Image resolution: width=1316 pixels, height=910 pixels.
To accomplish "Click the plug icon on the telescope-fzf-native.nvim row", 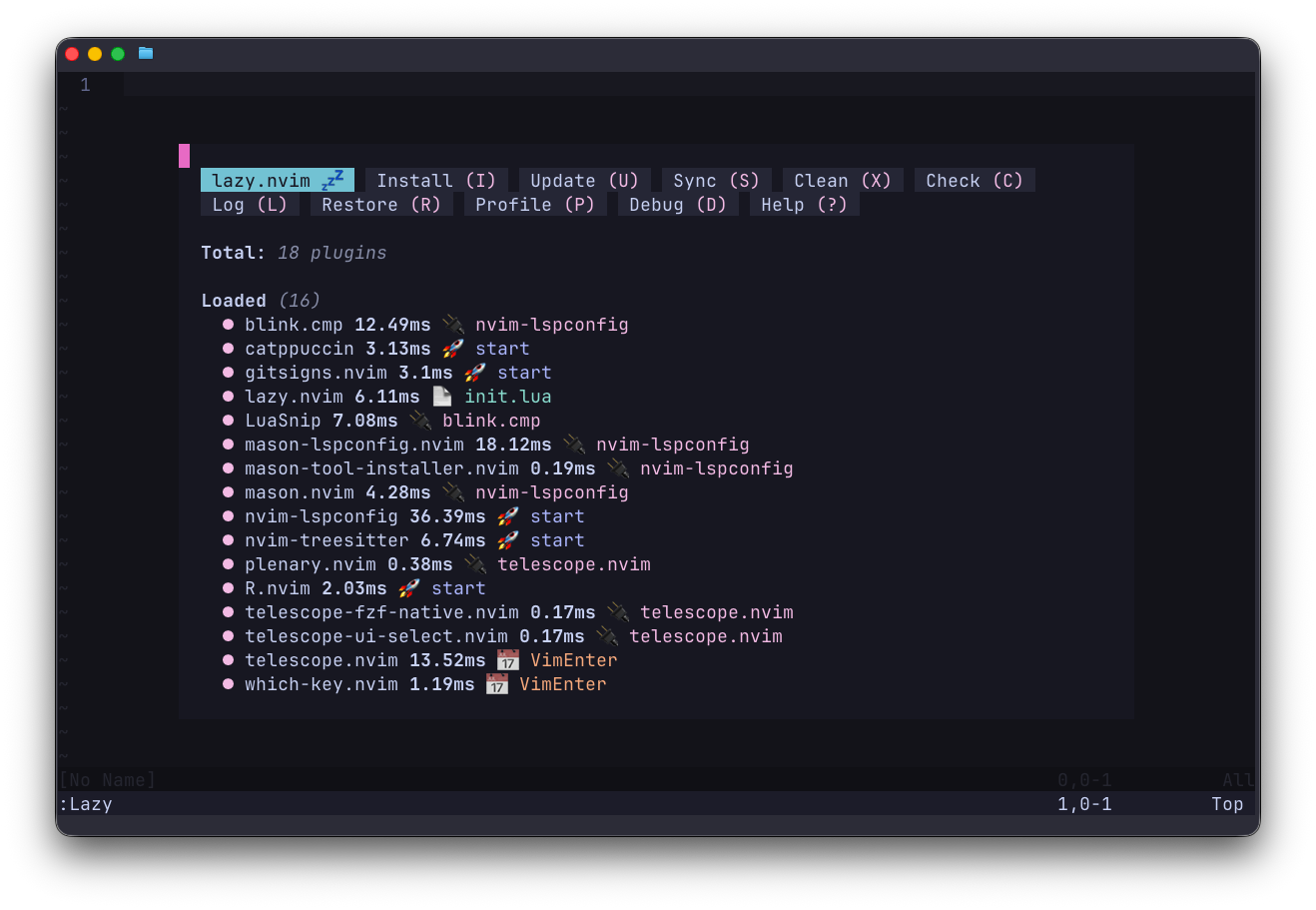I will pyautogui.click(x=618, y=612).
